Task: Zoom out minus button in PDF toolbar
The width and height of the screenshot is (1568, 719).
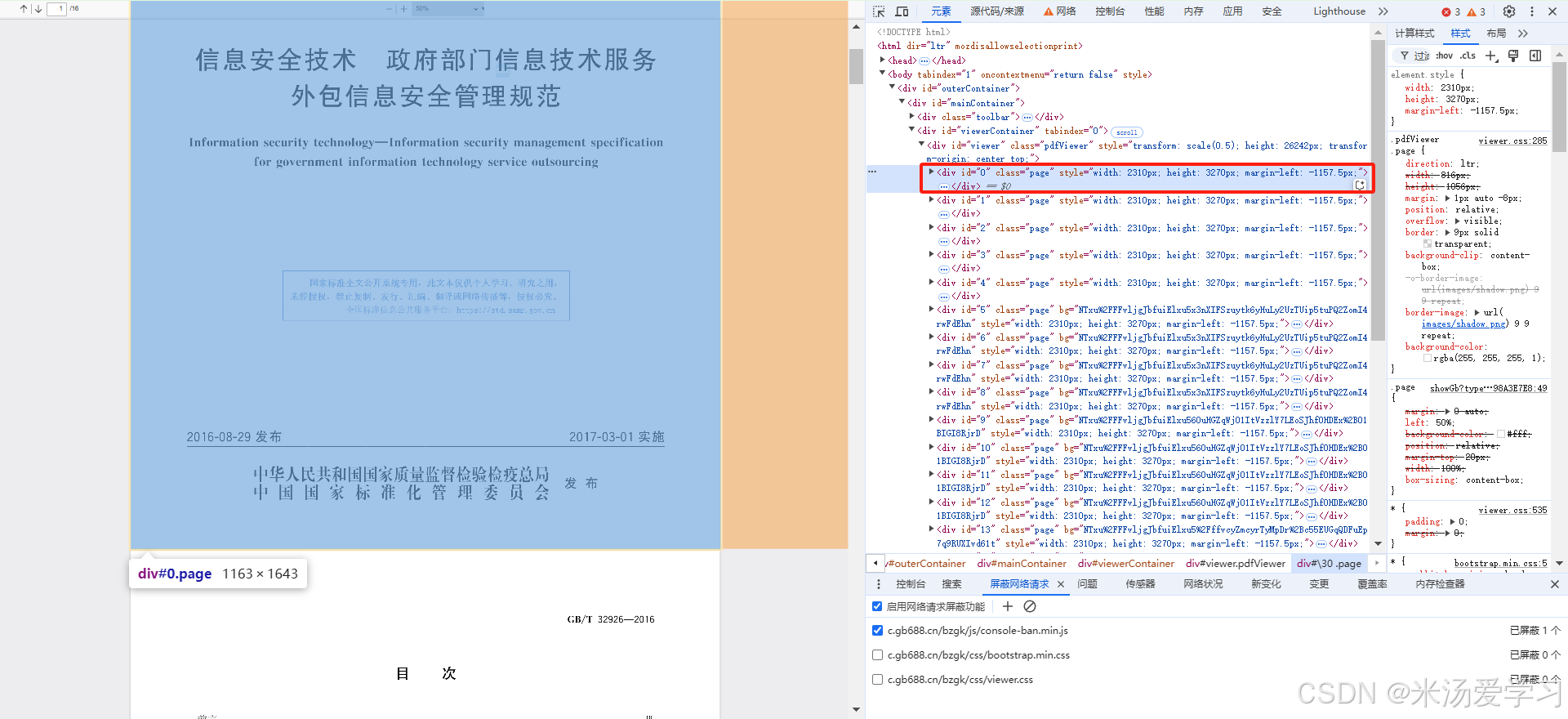Action: tap(389, 9)
